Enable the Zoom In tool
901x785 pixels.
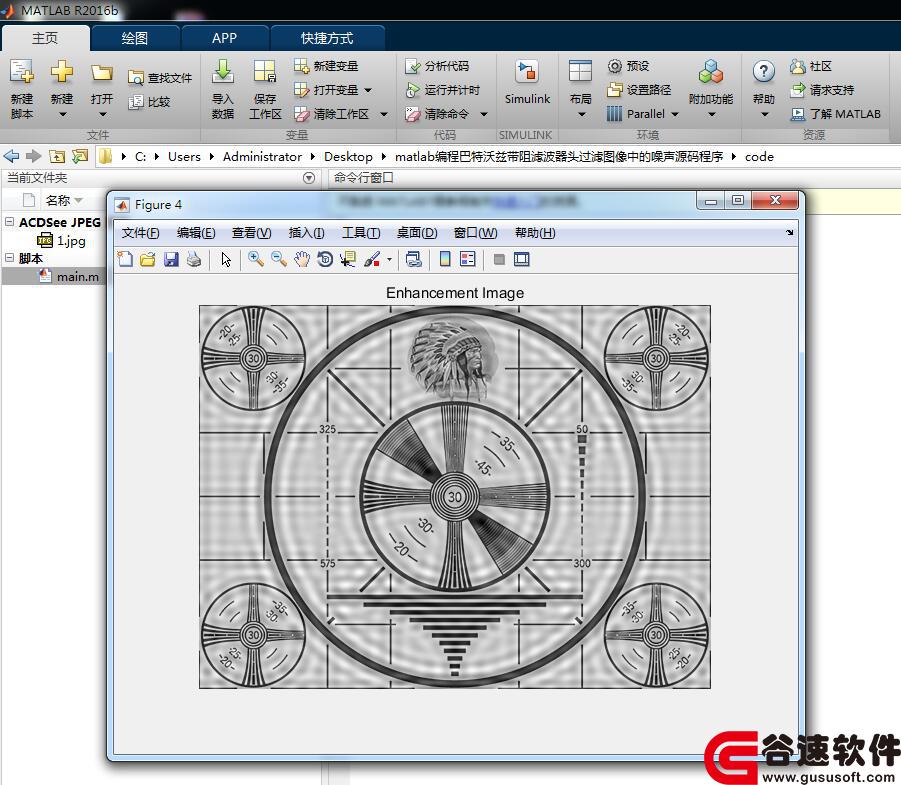pos(256,259)
